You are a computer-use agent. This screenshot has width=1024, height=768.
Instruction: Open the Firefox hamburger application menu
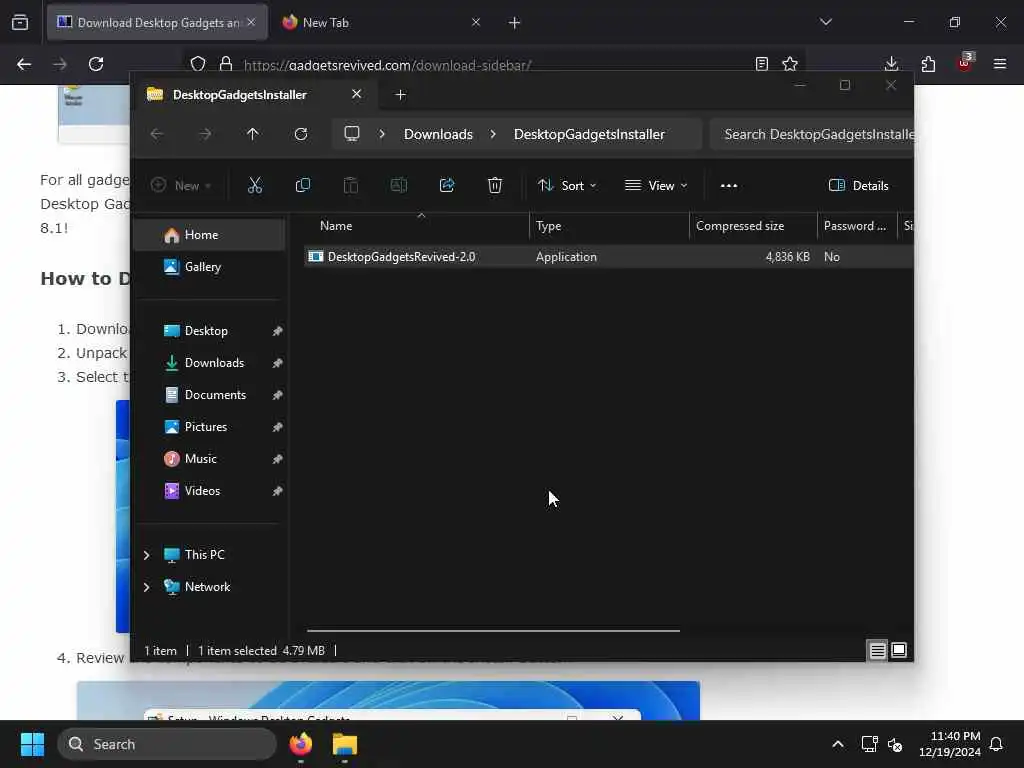point(1000,64)
